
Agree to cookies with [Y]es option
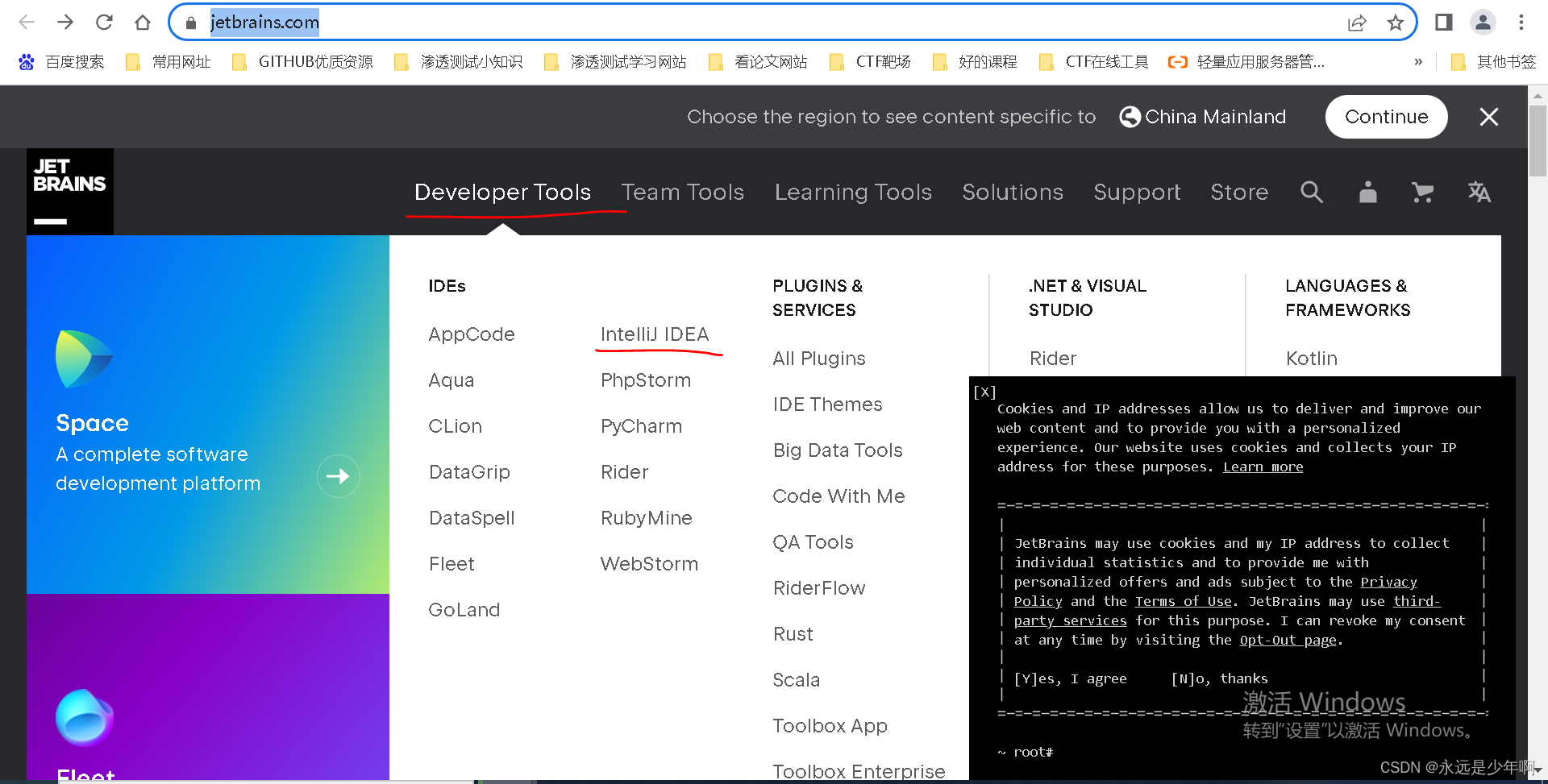pyautogui.click(x=1070, y=678)
